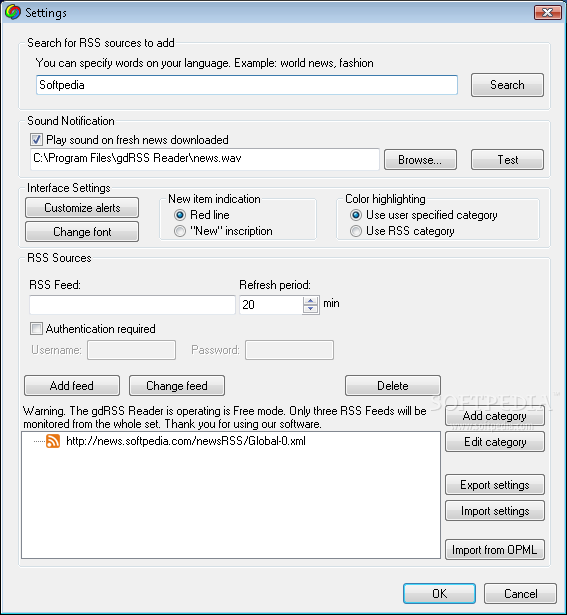567x615 pixels.
Task: Click Edit category button
Action: [x=495, y=442]
